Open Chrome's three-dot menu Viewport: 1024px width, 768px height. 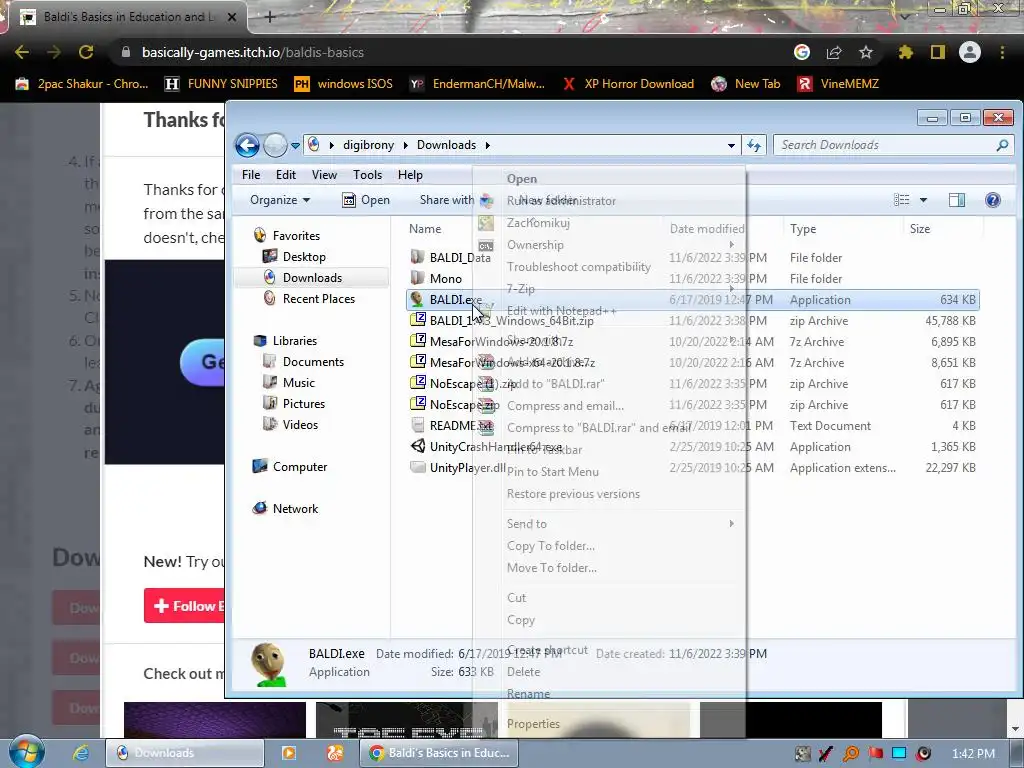pyautogui.click(x=1002, y=52)
